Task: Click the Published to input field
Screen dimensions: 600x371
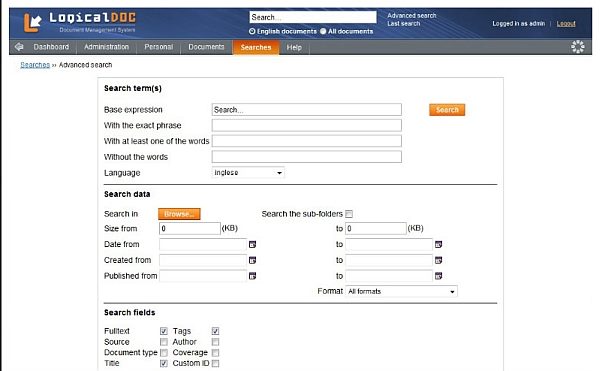Action: click(389, 276)
